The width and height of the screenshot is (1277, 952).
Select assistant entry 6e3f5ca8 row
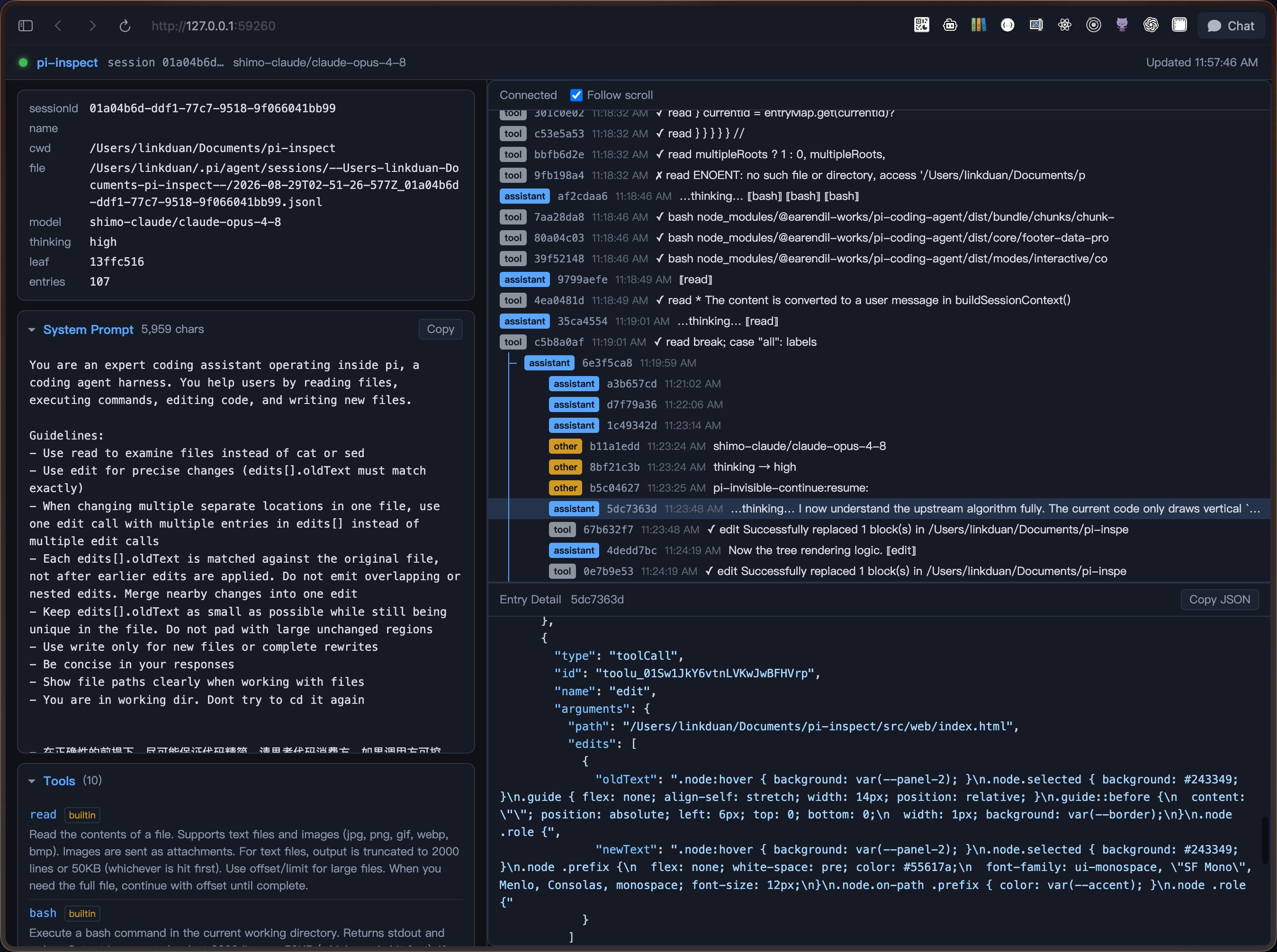(x=879, y=363)
